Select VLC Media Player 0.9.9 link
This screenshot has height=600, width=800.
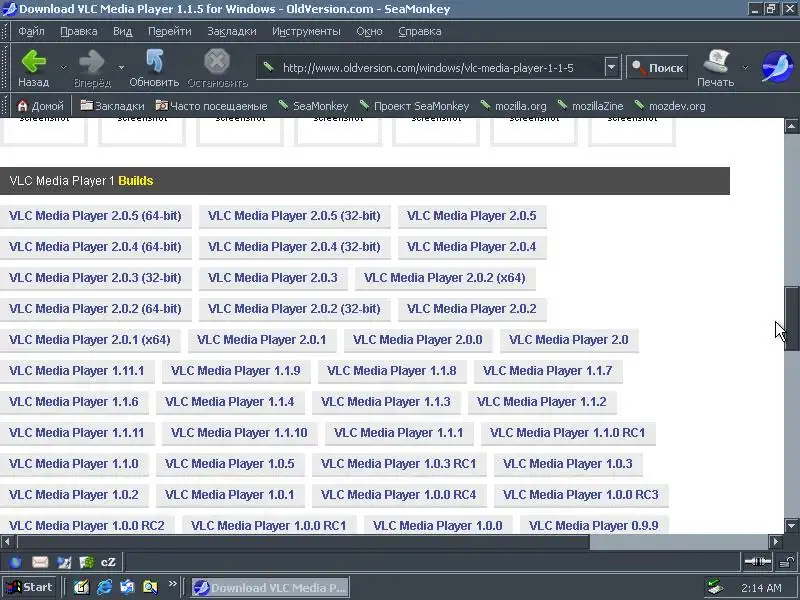[x=594, y=526]
